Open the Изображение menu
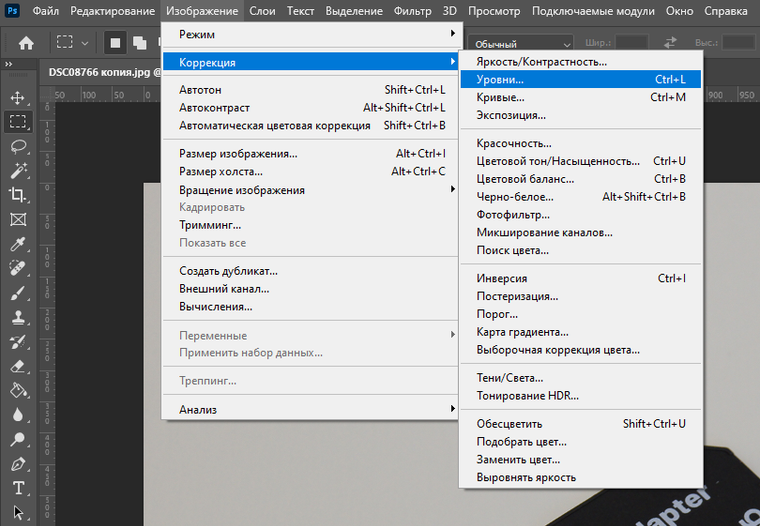 tap(202, 11)
